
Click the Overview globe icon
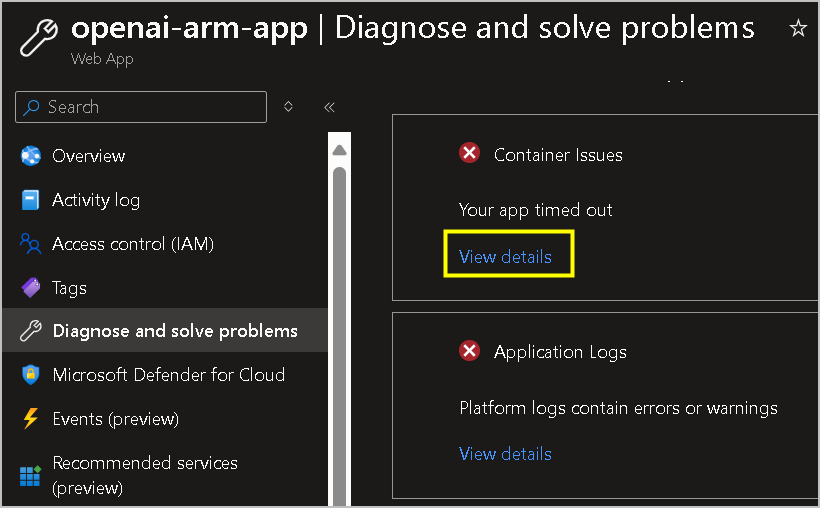[31, 156]
